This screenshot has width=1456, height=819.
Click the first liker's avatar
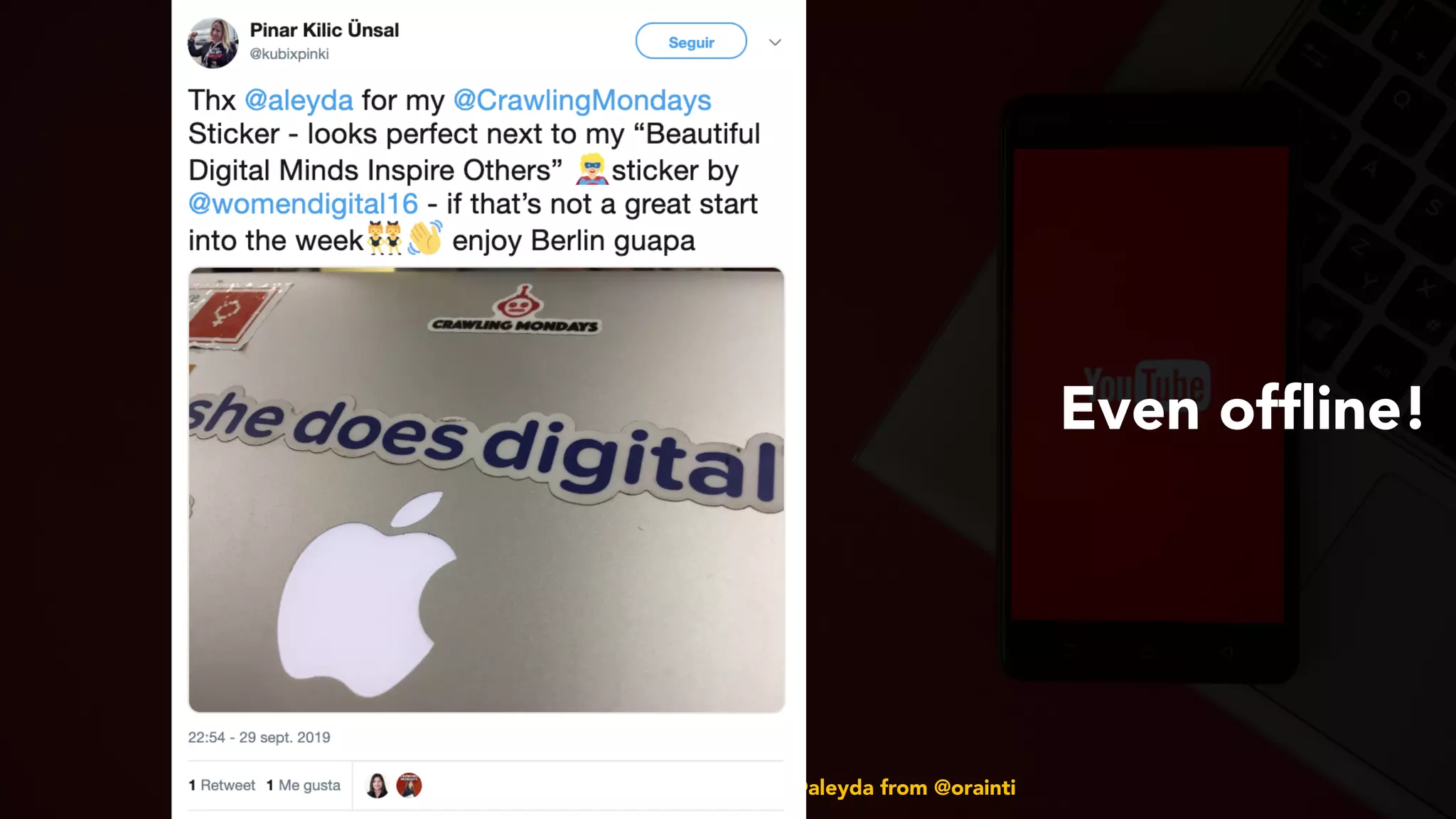[x=377, y=786]
